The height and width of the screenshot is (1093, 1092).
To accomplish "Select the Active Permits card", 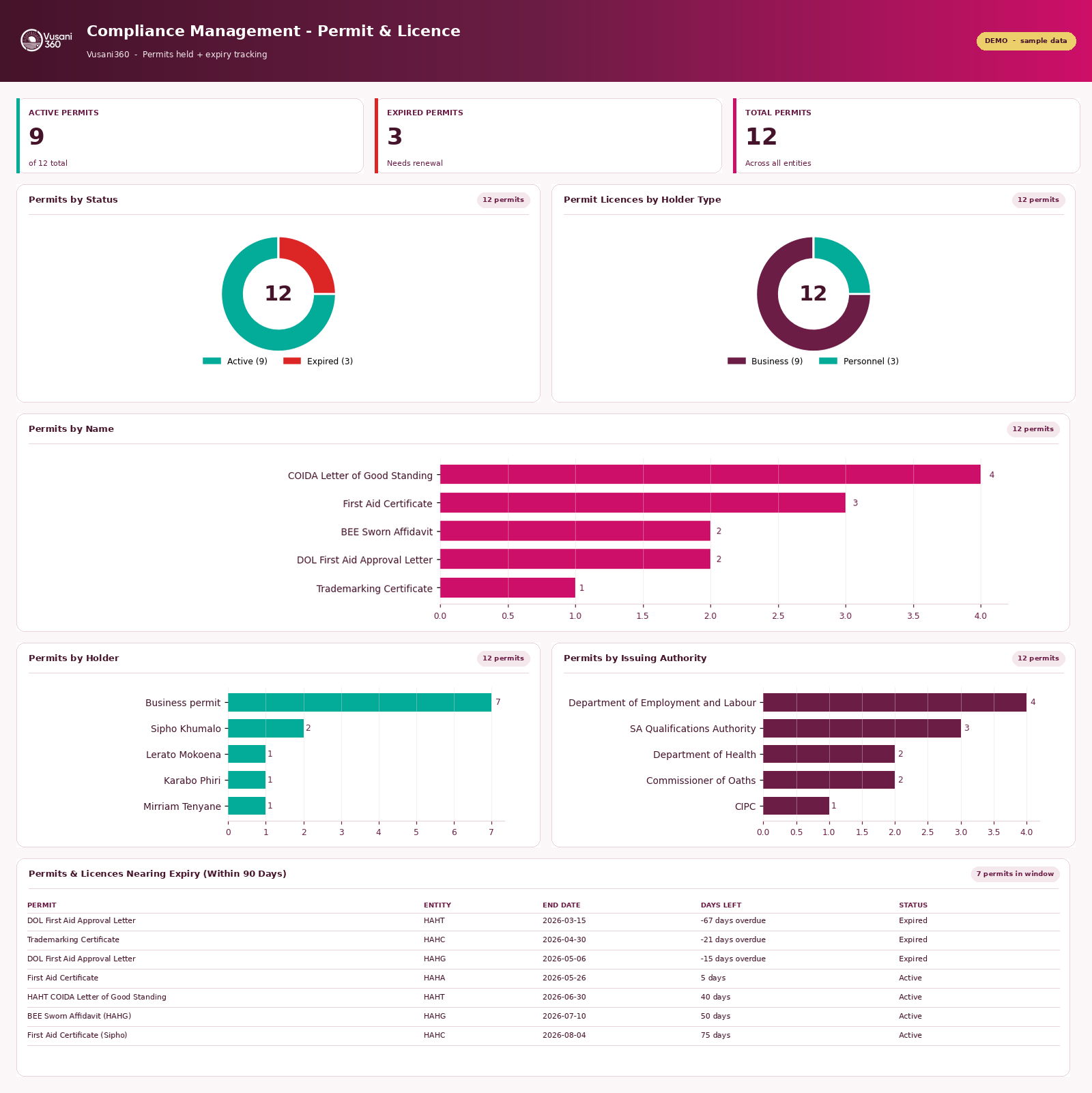I will [x=190, y=136].
